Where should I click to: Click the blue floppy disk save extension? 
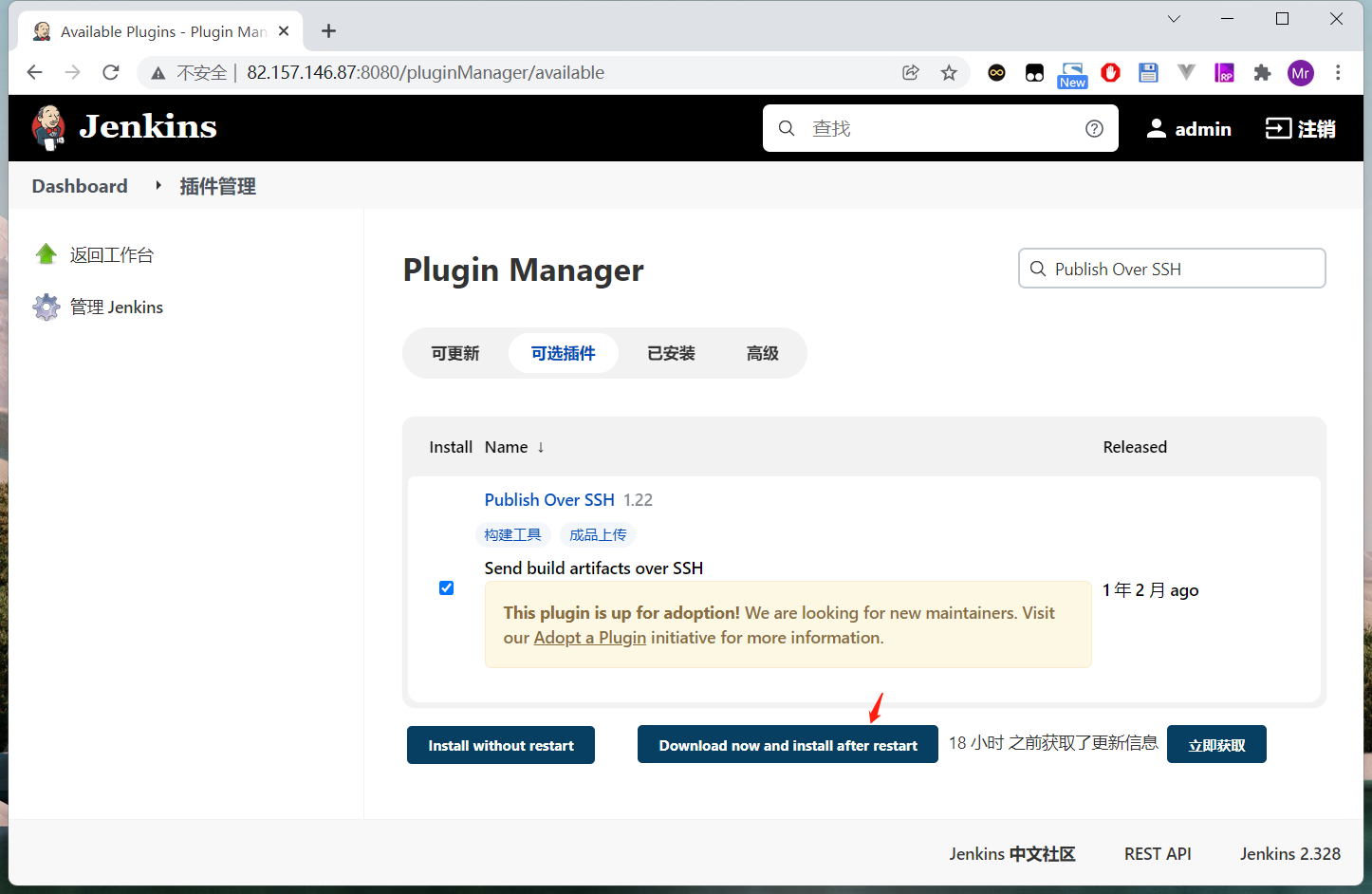point(1148,72)
